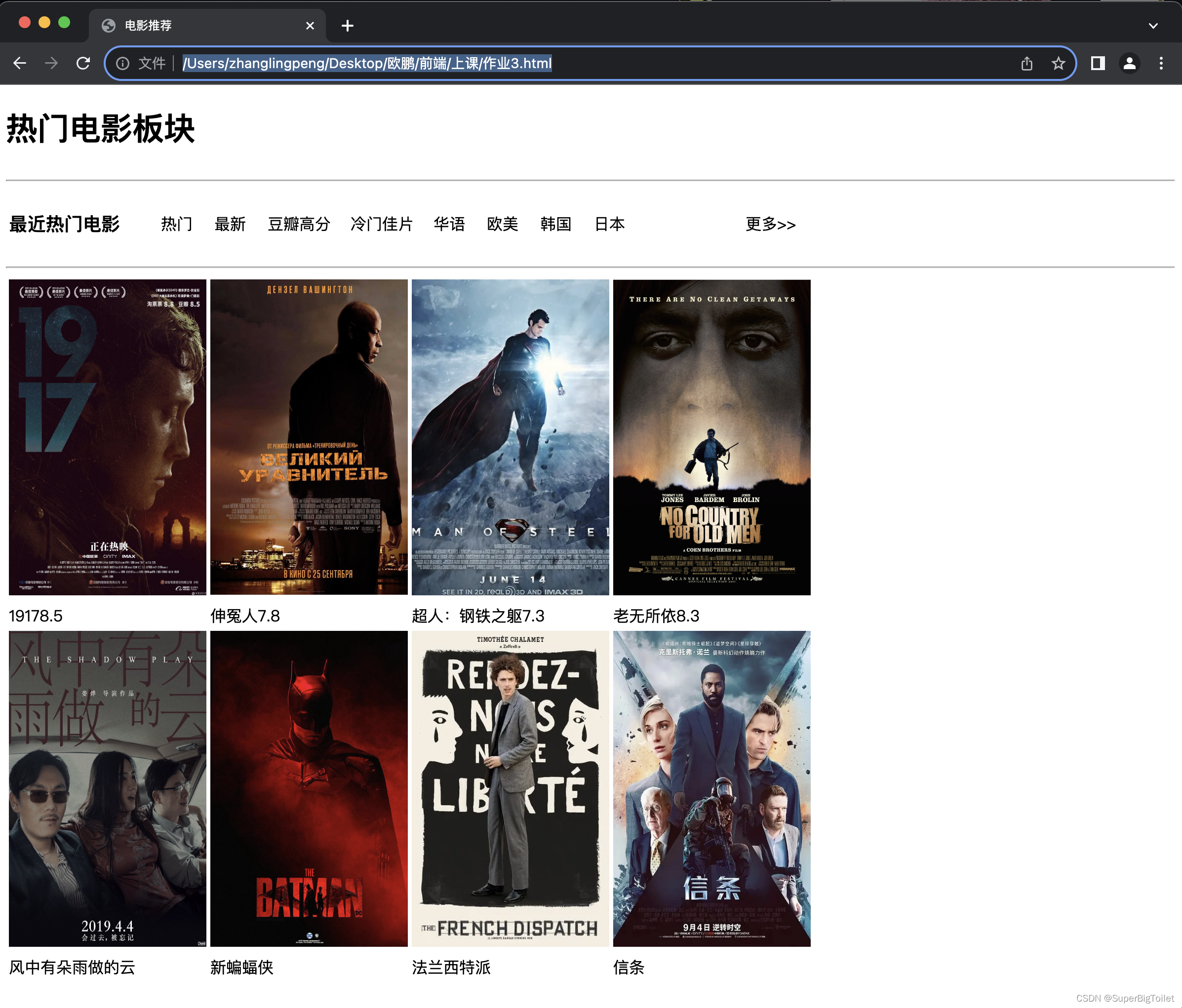Click the 信条 caption text
Viewport: 1182px width, 1008px height.
(x=629, y=968)
